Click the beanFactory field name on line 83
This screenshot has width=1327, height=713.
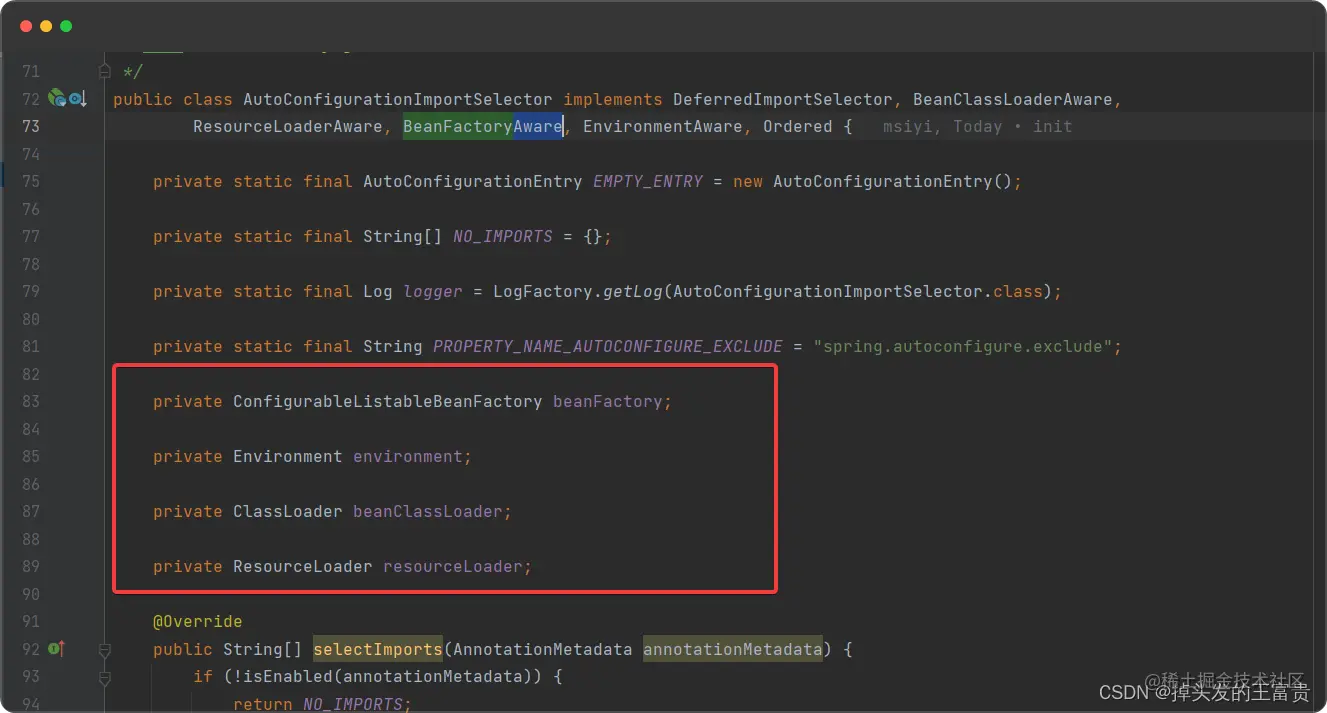click(607, 402)
